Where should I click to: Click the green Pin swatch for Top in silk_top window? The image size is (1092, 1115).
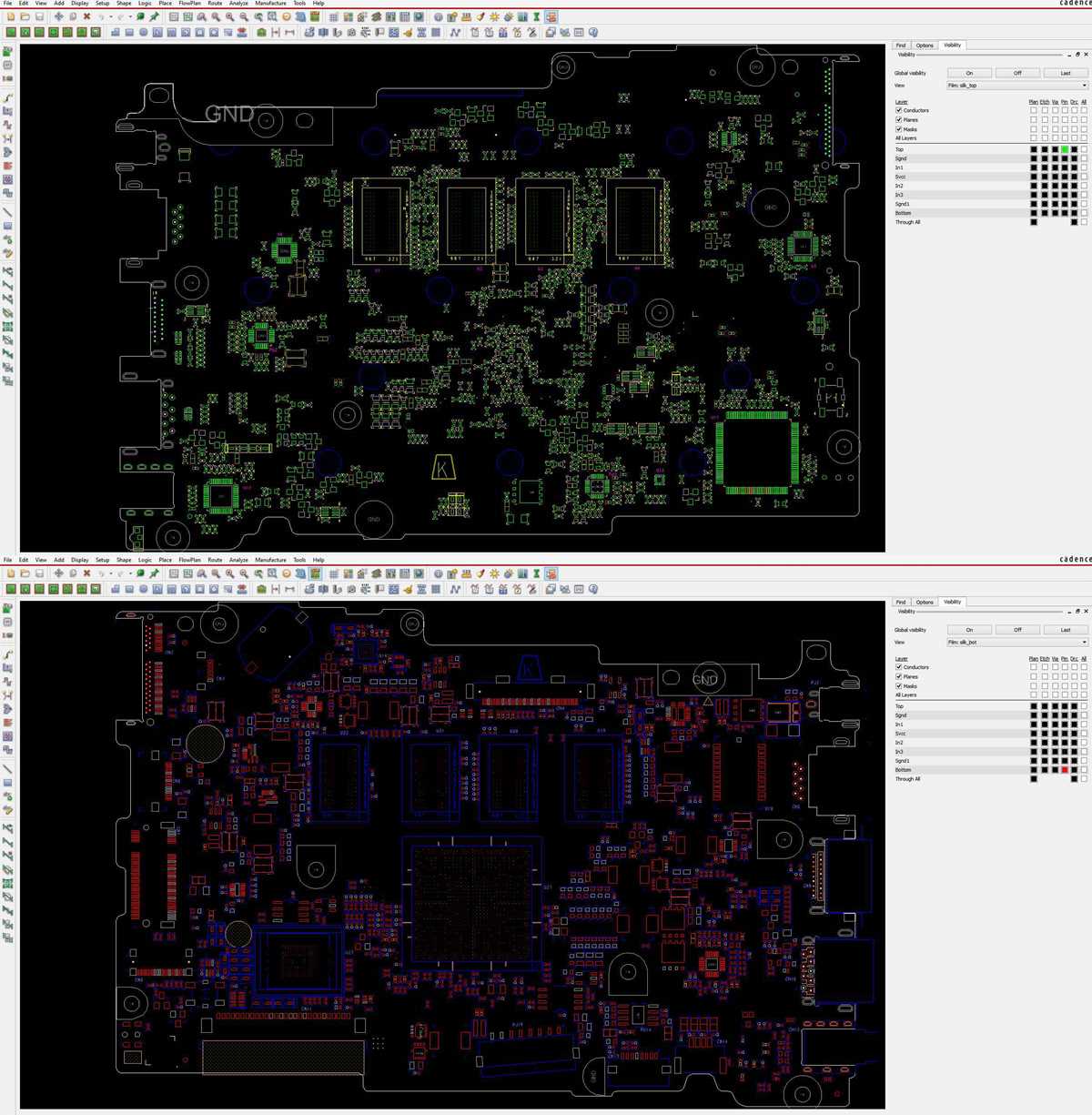click(x=1065, y=149)
